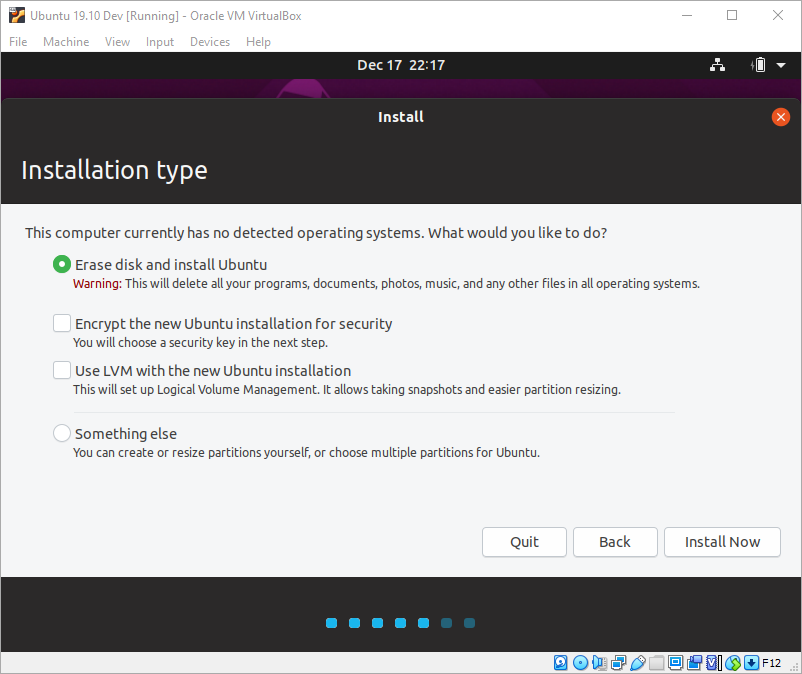Click the create or resize partitions description
This screenshot has width=802, height=674.
306,453
